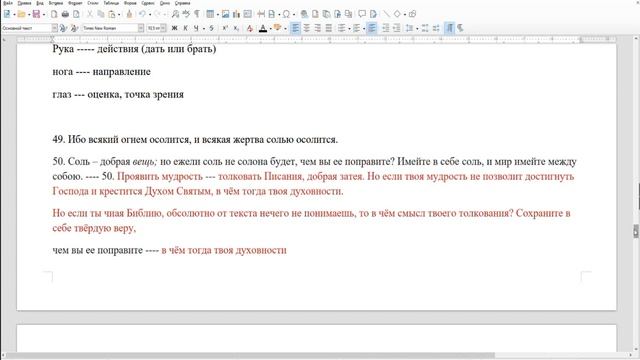Apply font color with the A icon

click(x=263, y=28)
